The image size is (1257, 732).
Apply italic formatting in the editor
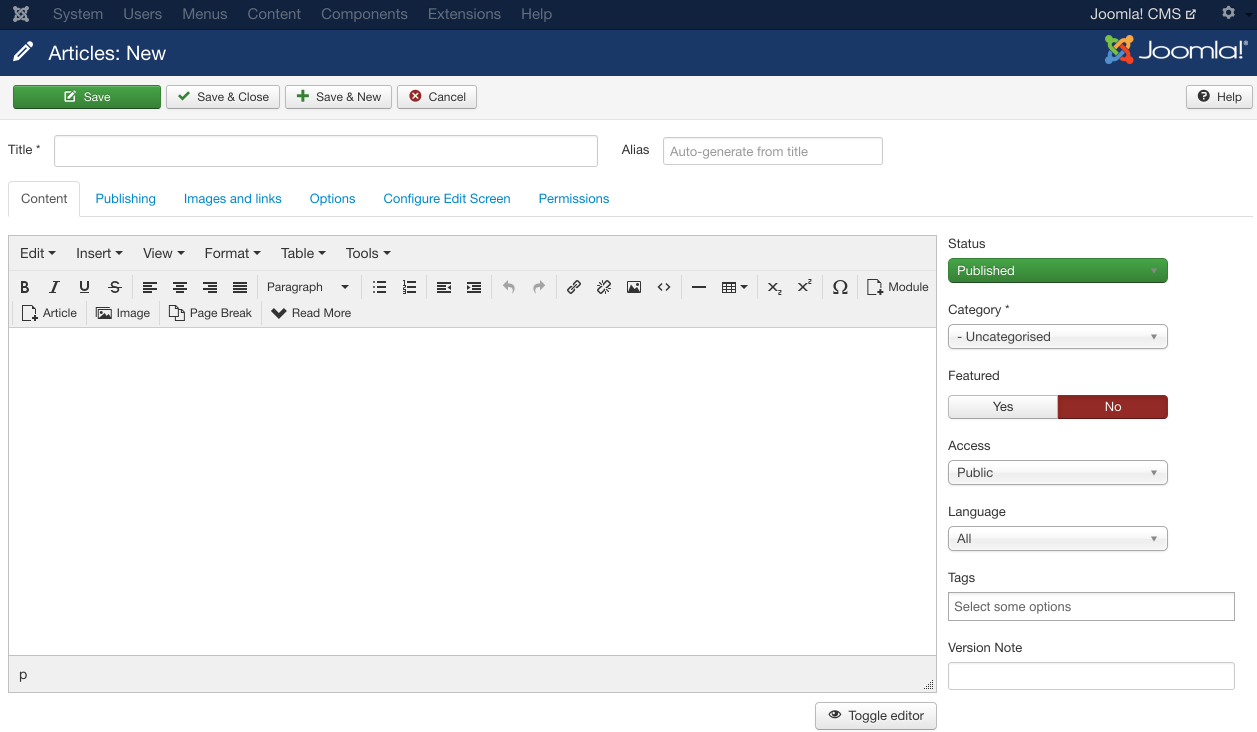(54, 287)
